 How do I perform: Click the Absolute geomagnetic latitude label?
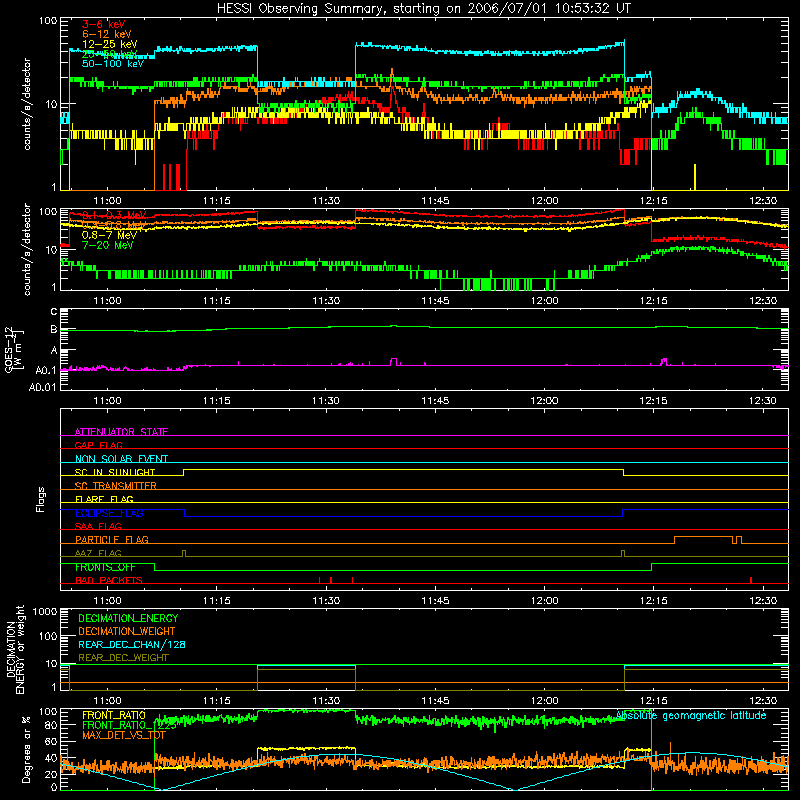tap(691, 715)
